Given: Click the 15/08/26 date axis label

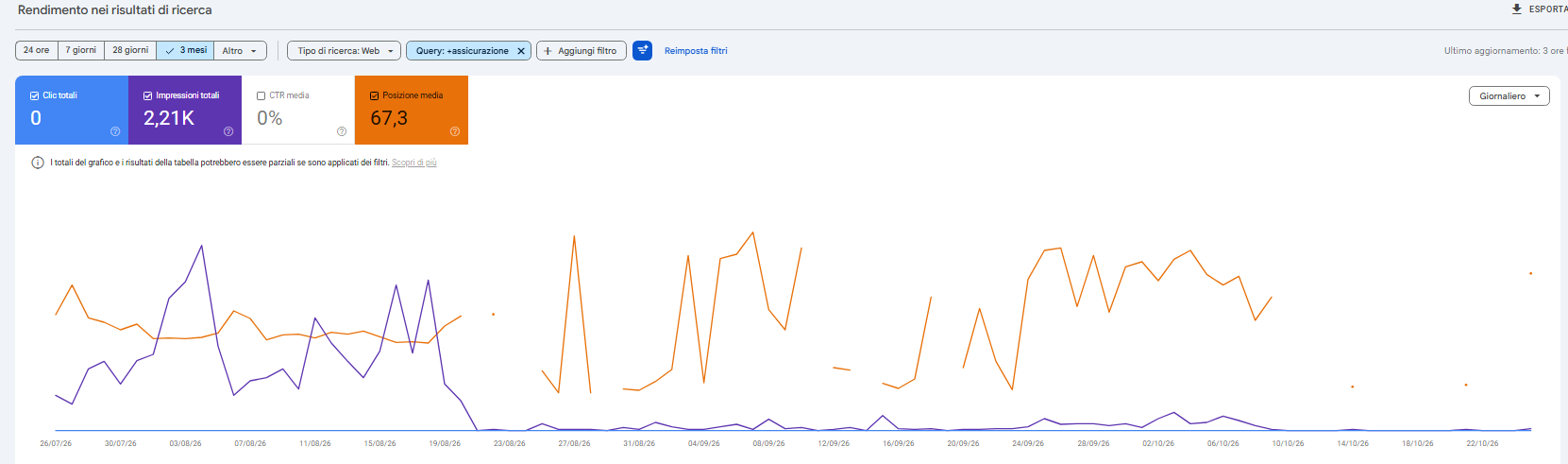Looking at the screenshot, I should tap(380, 443).
